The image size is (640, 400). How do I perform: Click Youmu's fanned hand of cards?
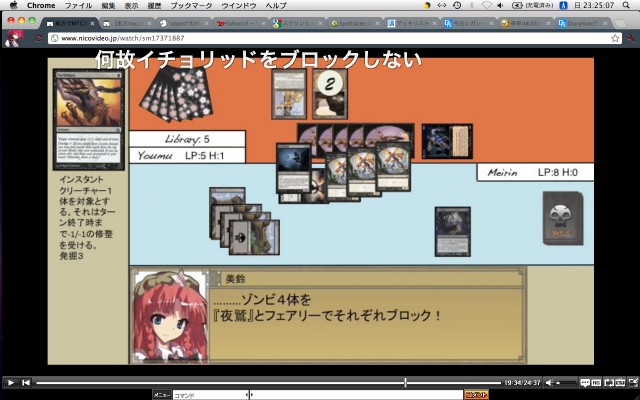tap(176, 93)
